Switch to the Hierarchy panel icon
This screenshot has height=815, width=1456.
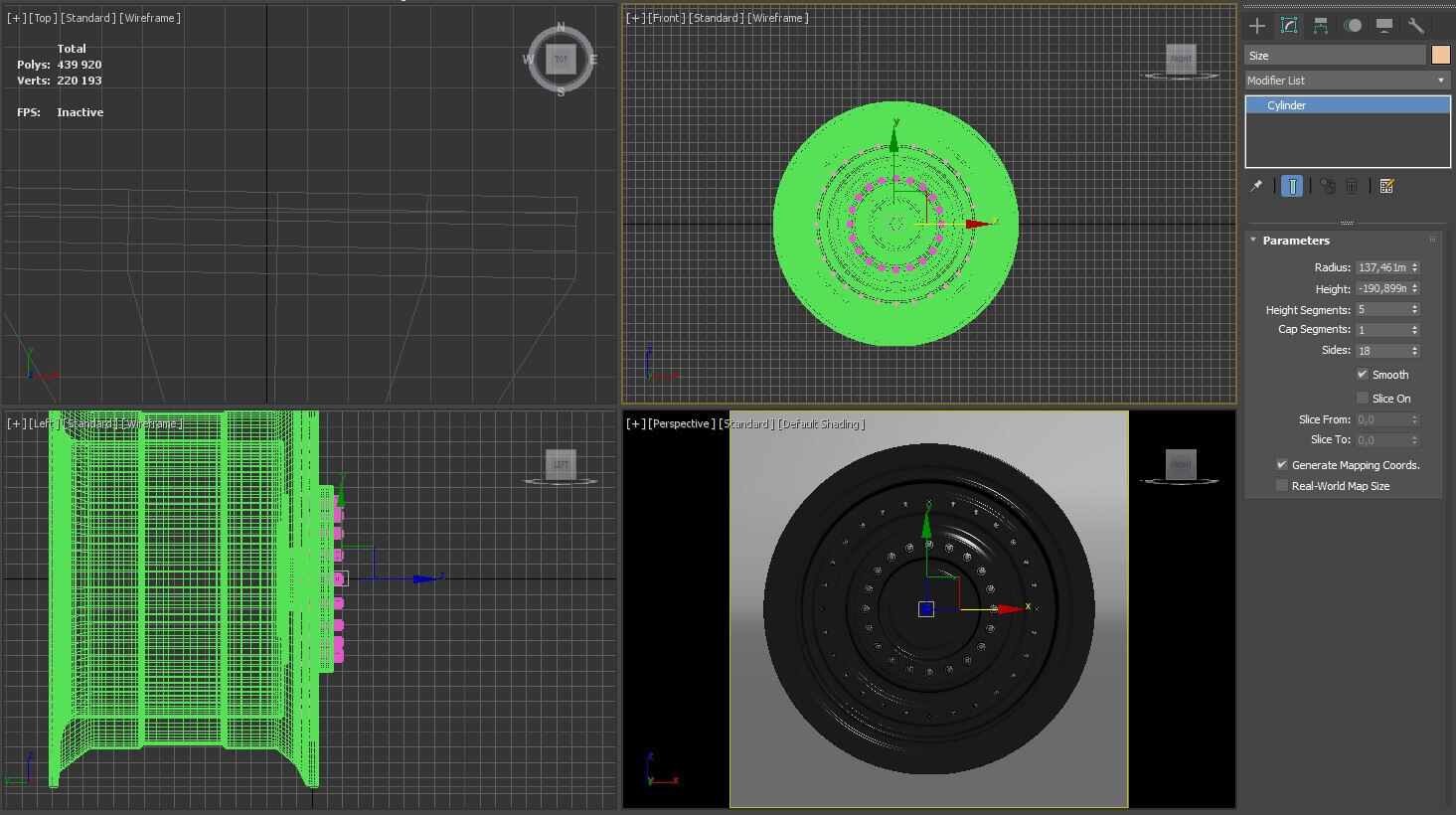[1321, 26]
